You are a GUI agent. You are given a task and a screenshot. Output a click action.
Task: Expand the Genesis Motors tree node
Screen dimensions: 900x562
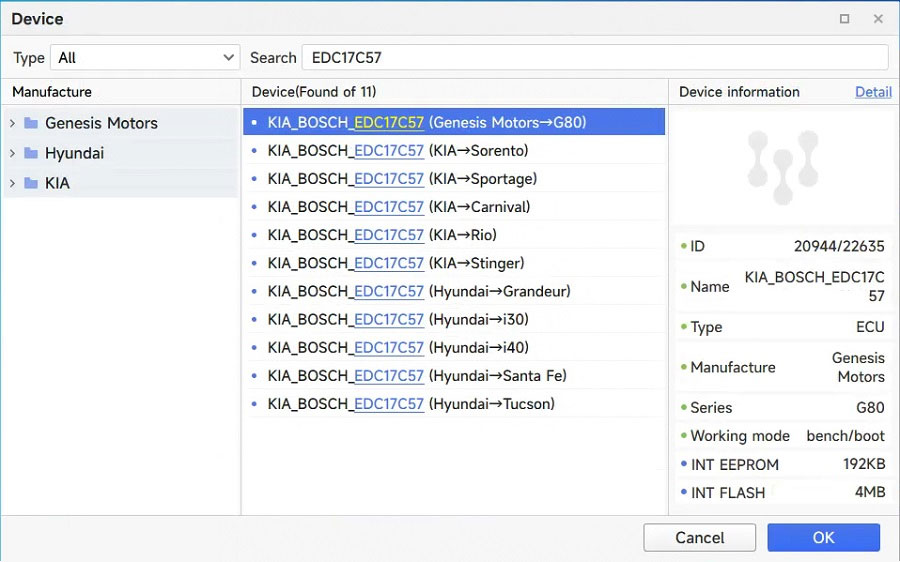point(12,124)
